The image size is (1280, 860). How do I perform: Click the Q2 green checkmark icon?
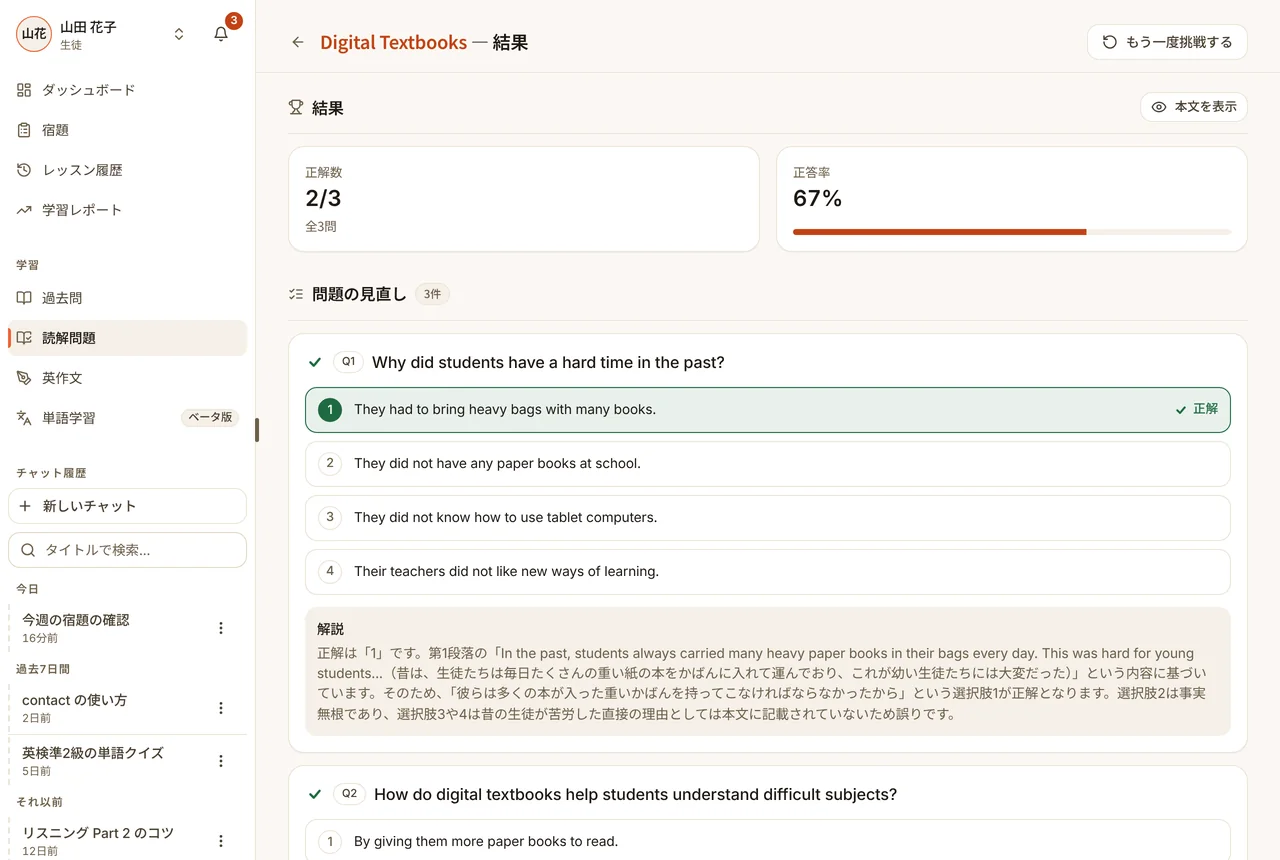point(315,794)
